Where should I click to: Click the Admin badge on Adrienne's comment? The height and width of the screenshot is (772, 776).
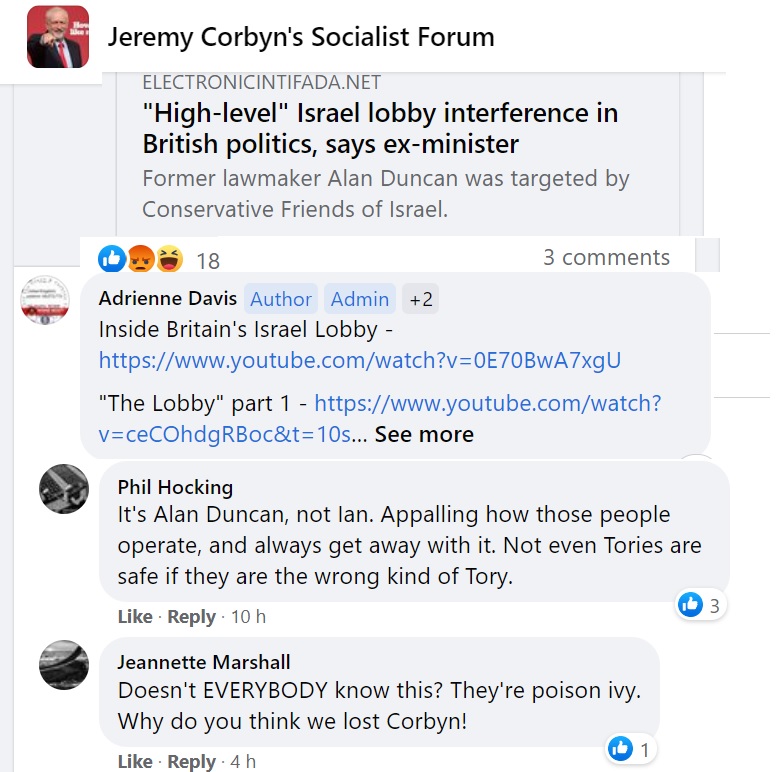point(360,299)
